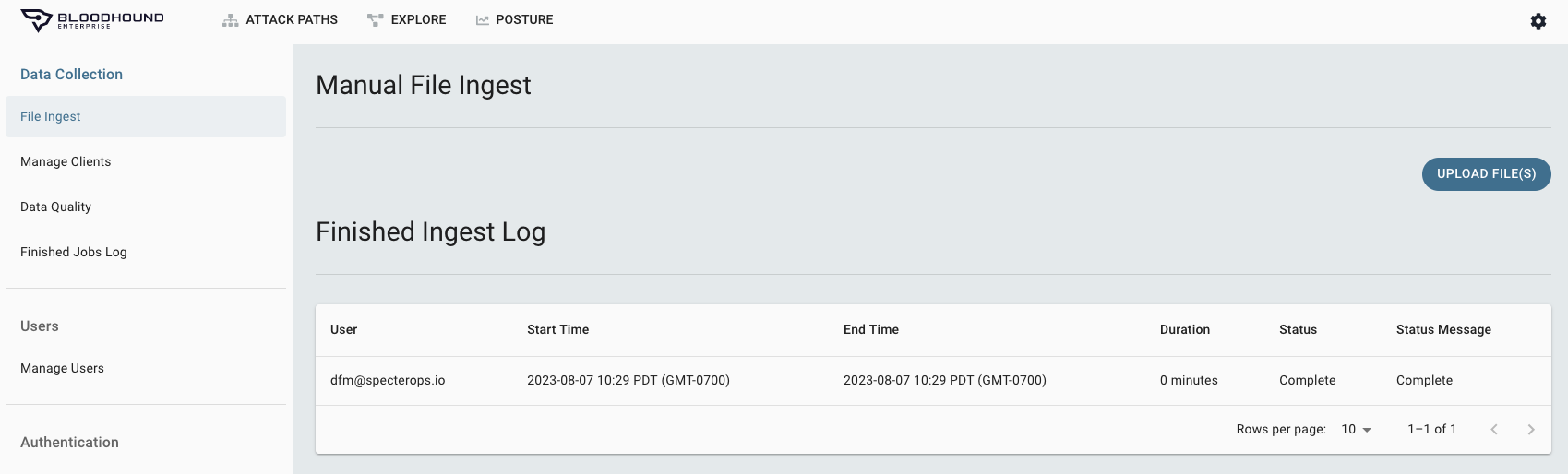Open Manage Clients page
This screenshot has height=474, width=1568.
pos(146,162)
